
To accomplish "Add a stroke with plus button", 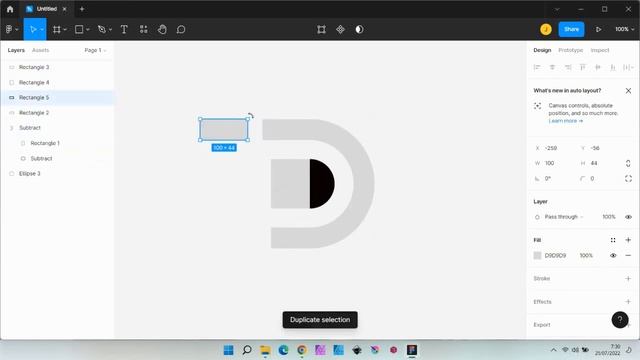I will click(x=628, y=278).
